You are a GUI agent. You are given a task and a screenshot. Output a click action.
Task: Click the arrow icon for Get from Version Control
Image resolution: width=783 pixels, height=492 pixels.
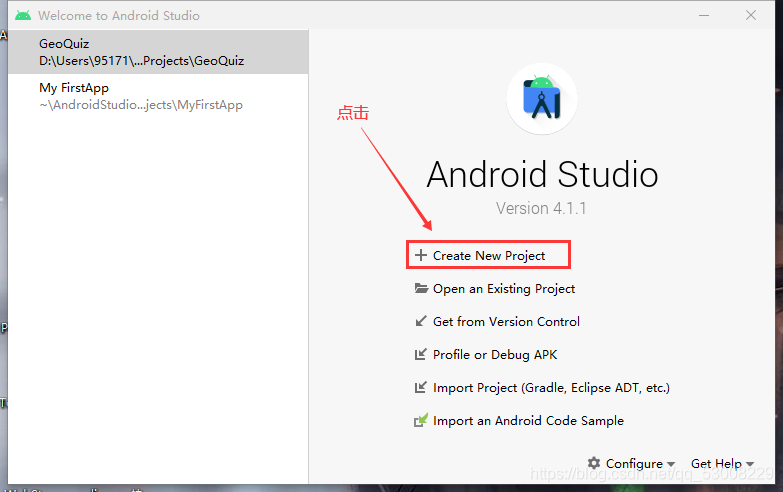tap(421, 321)
